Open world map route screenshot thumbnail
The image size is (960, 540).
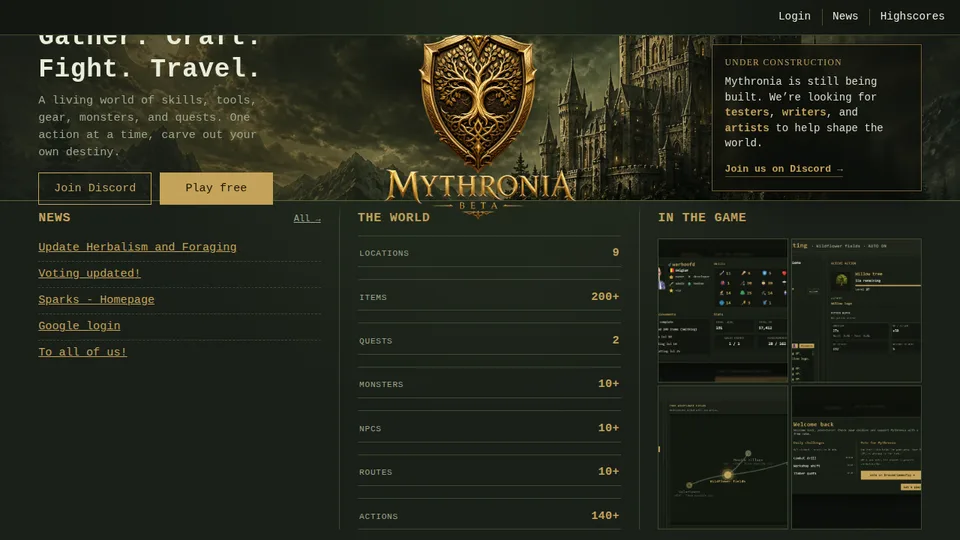(x=722, y=457)
